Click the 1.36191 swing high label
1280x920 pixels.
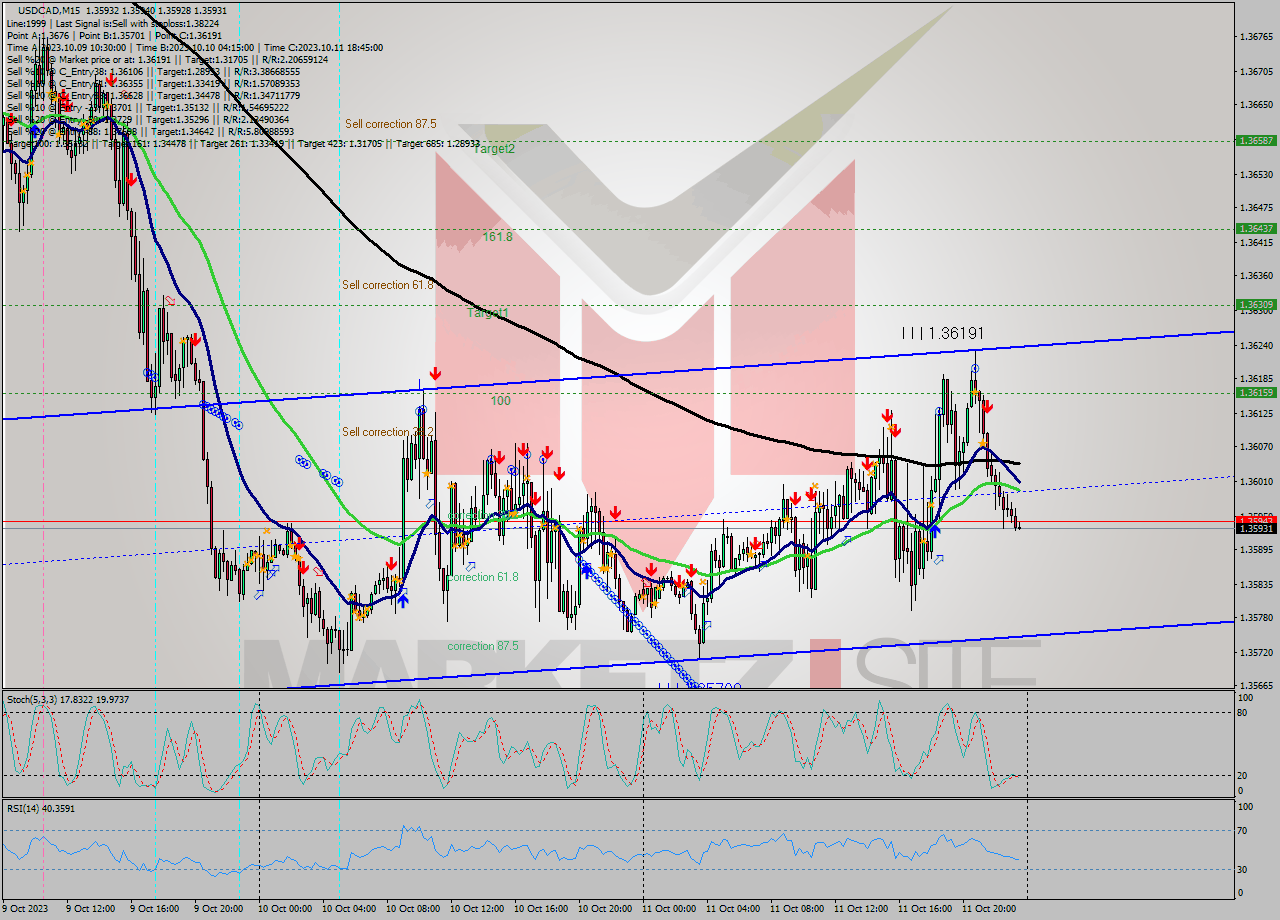point(943,333)
